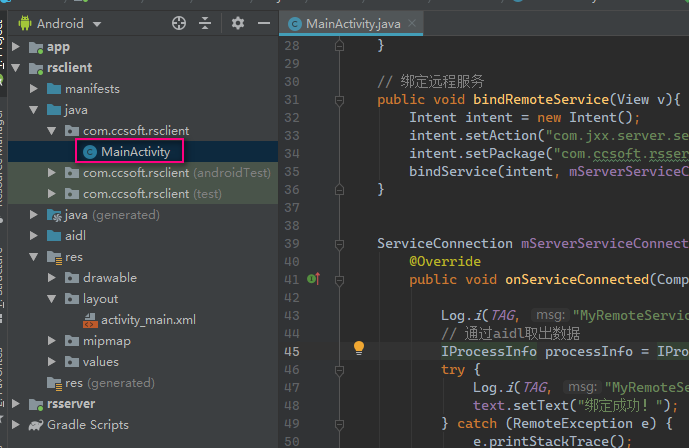Click on bindRemoteService method name
The height and width of the screenshot is (448, 689).
point(541,100)
